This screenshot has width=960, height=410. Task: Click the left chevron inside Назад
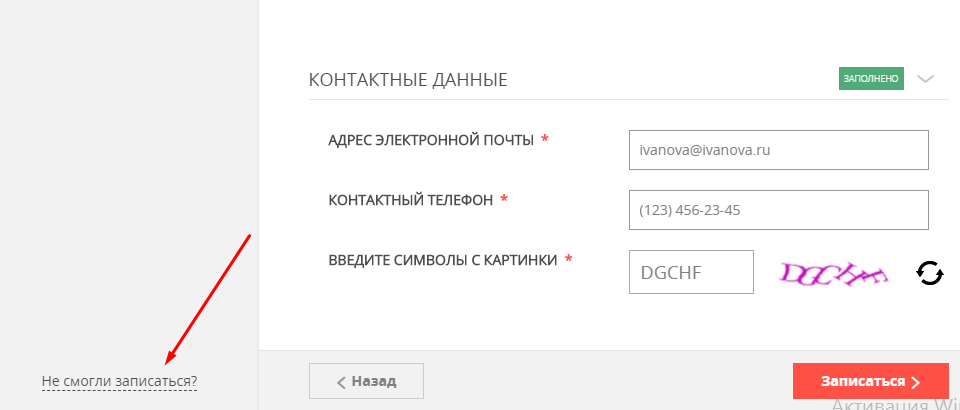click(x=341, y=382)
